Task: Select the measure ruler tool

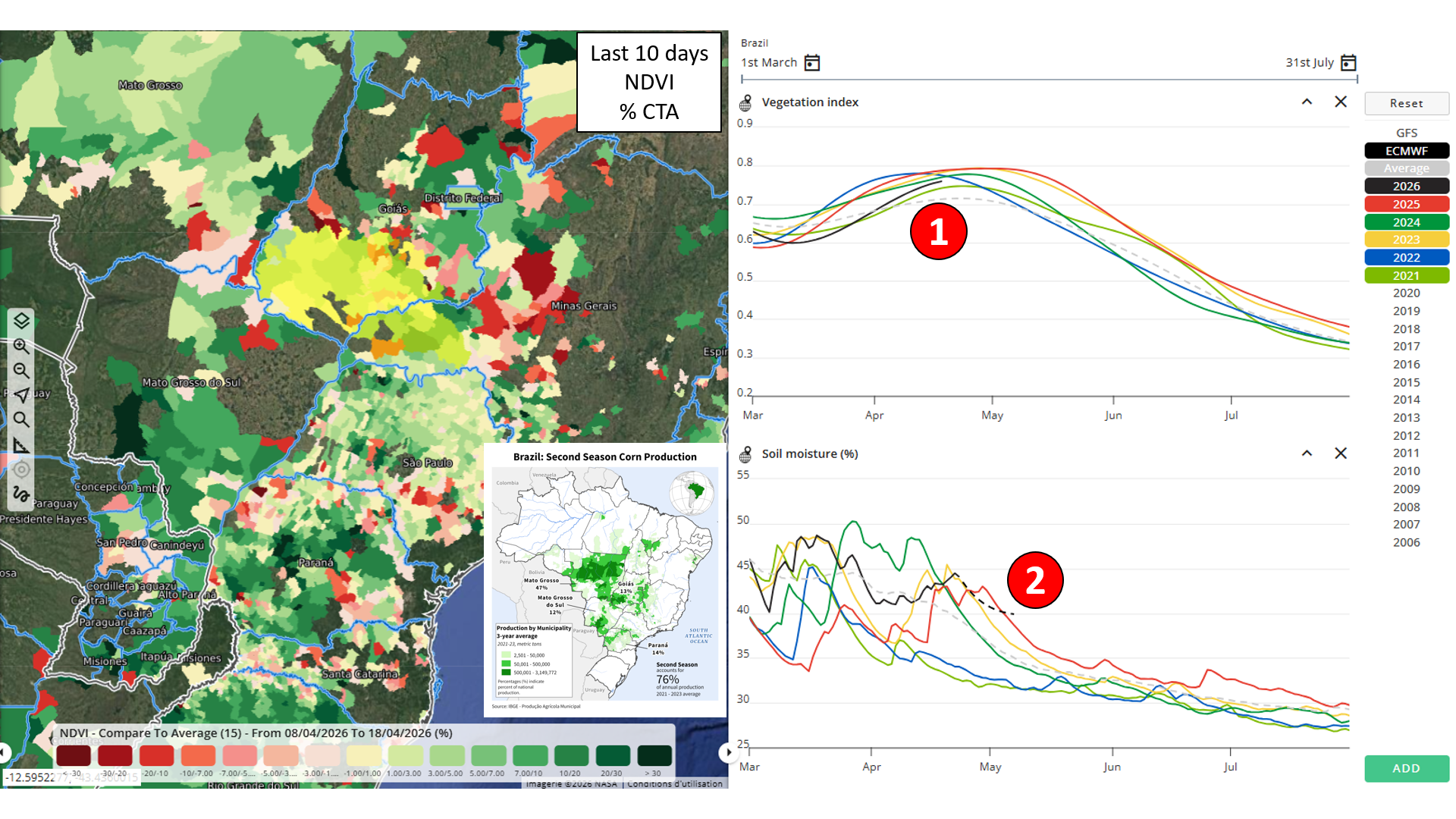Action: click(21, 445)
